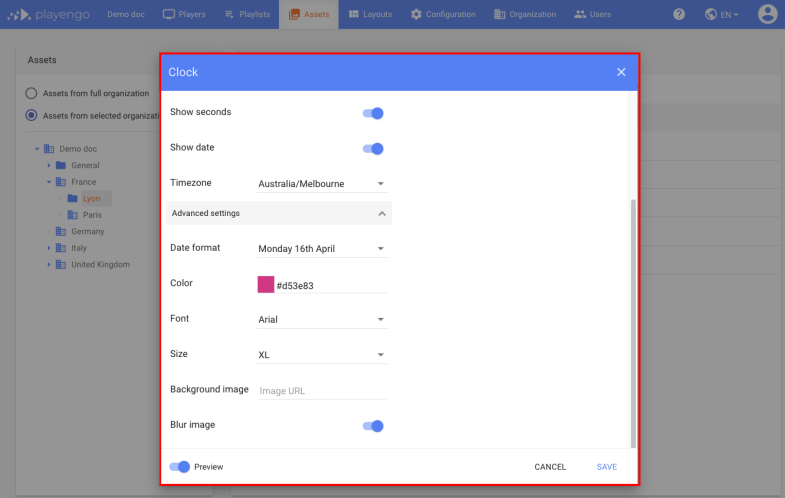This screenshot has width=785, height=498.
Task: Click the SAVE button
Action: tap(607, 467)
